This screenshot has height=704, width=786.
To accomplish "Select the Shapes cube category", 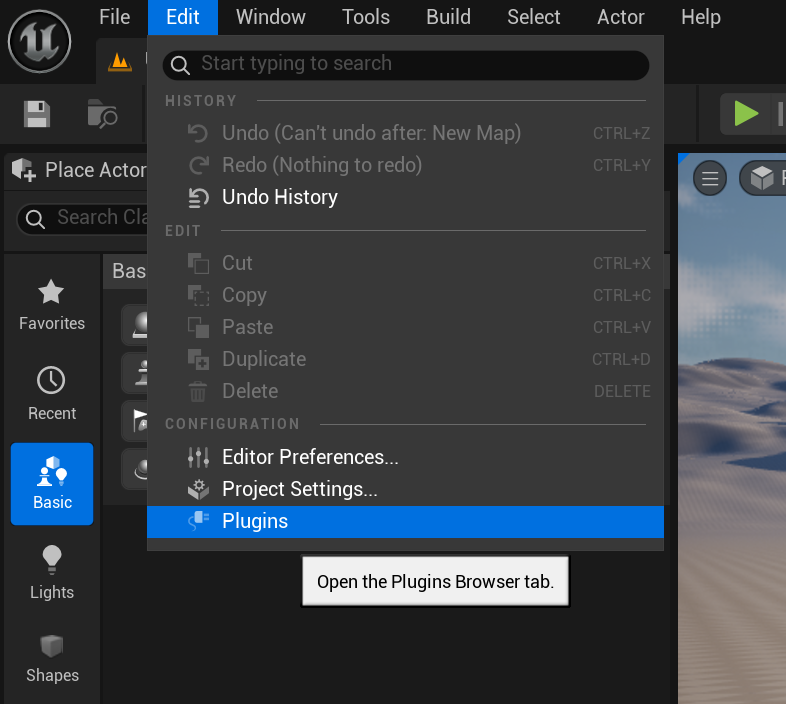I will (x=52, y=657).
